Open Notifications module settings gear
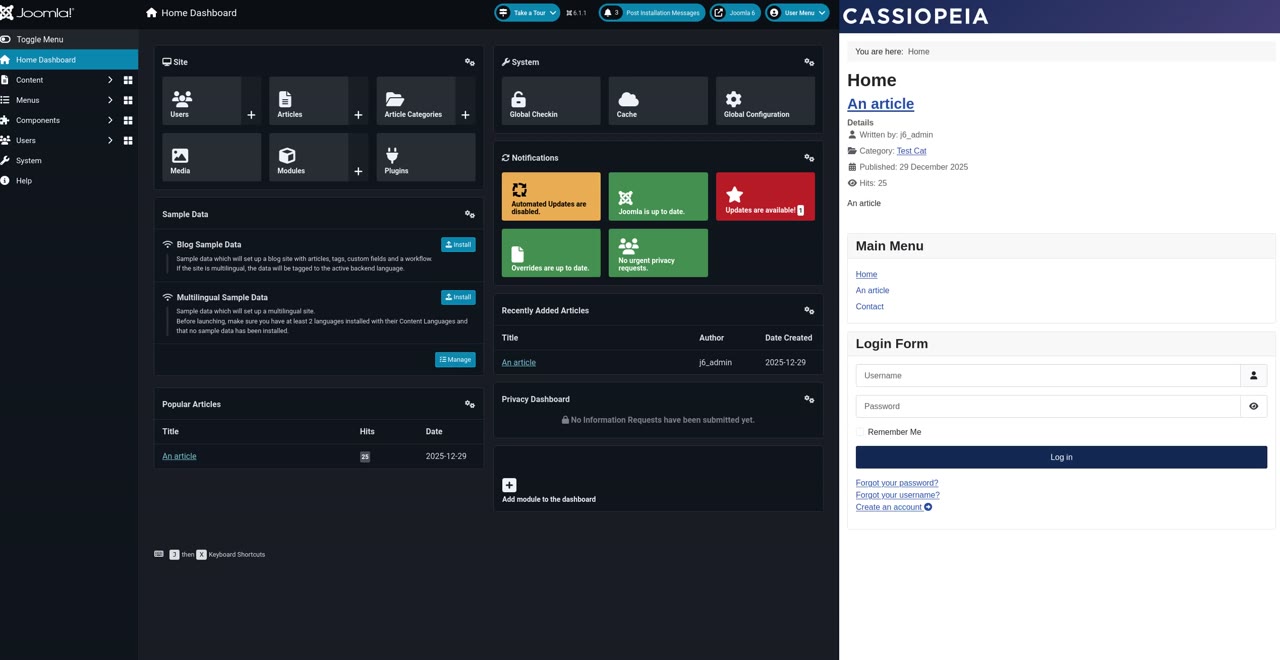The image size is (1280, 660). tap(809, 158)
